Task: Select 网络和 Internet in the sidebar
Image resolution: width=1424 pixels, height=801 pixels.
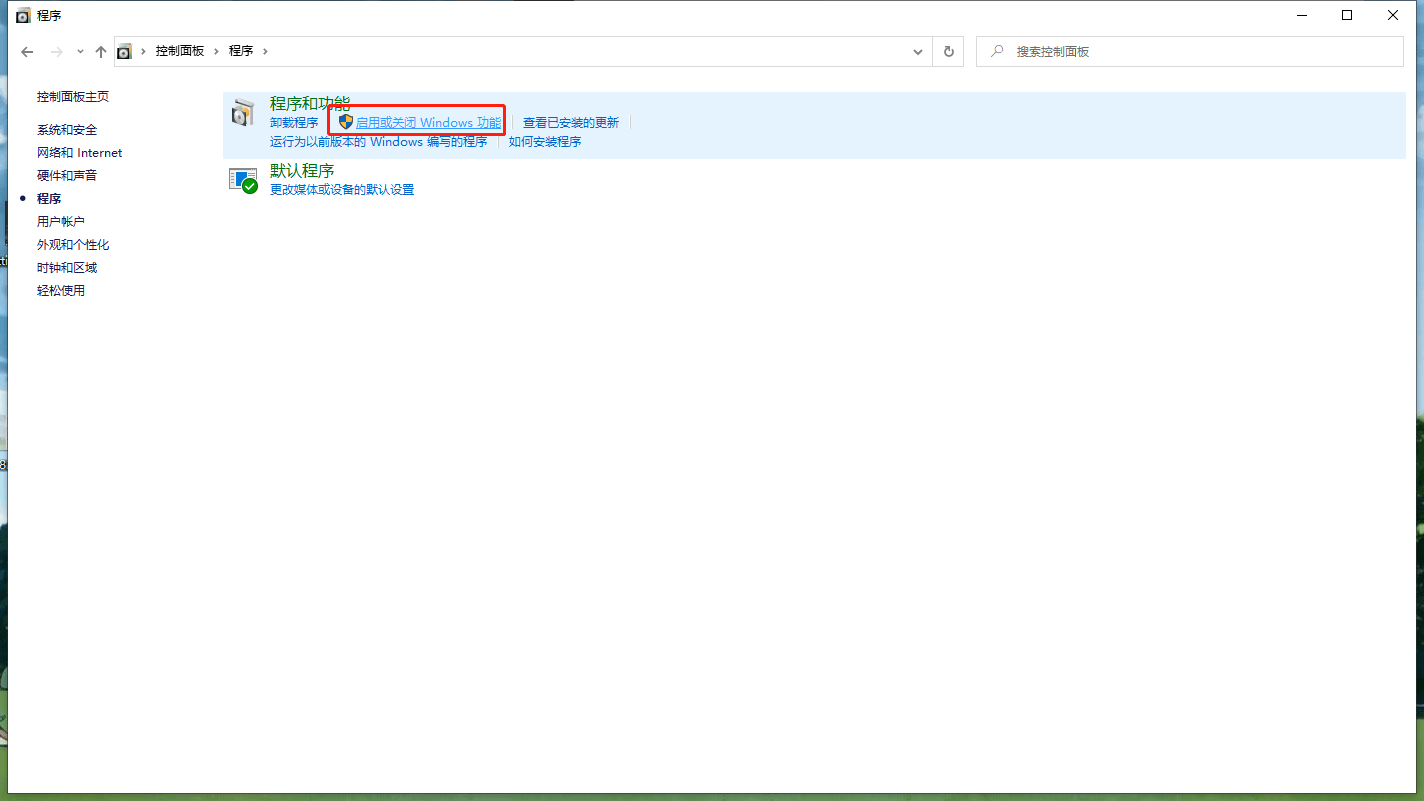Action: point(79,153)
